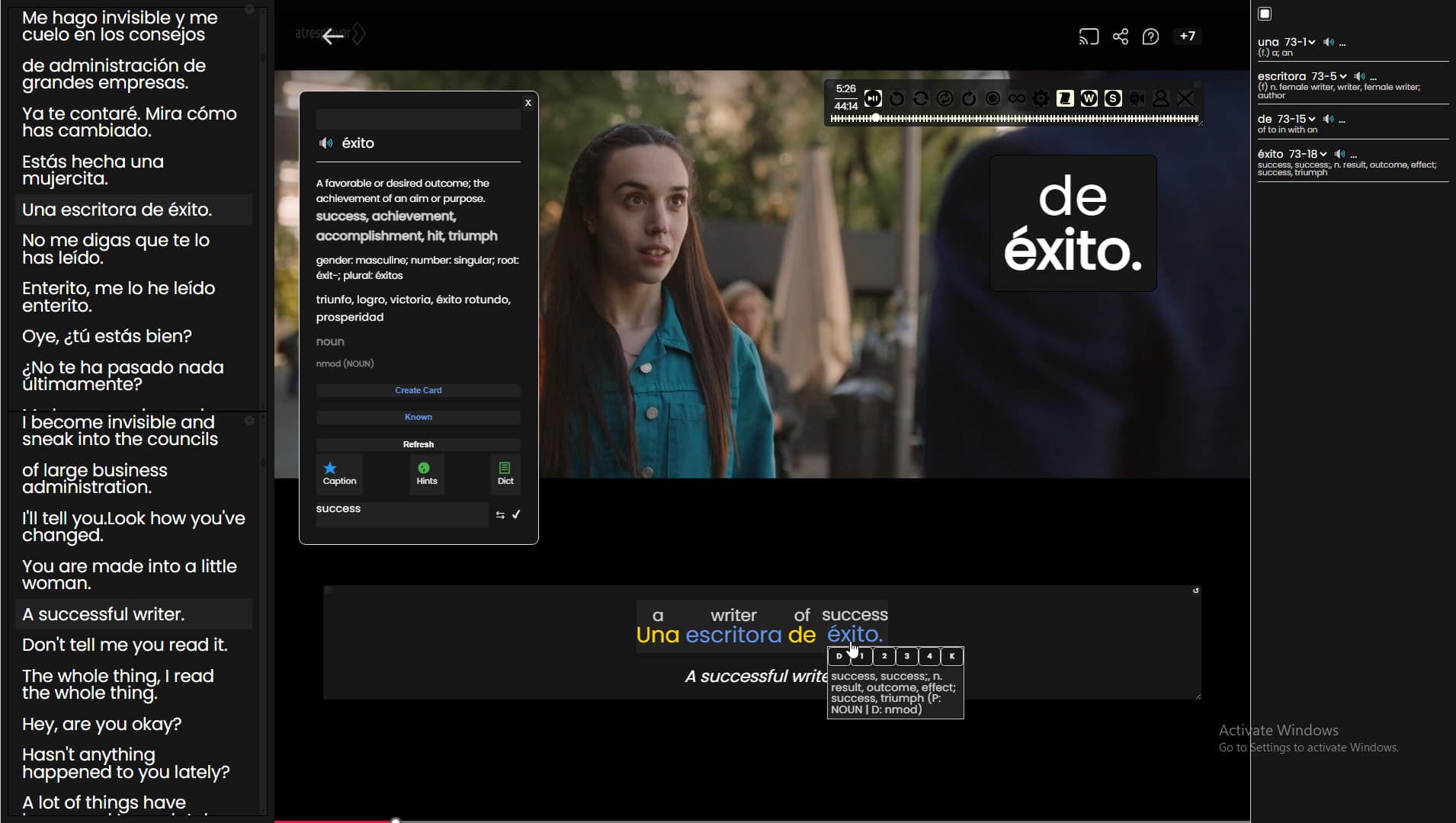Switch to the Dict tab in popup
The image size is (1456, 823).
(x=505, y=473)
